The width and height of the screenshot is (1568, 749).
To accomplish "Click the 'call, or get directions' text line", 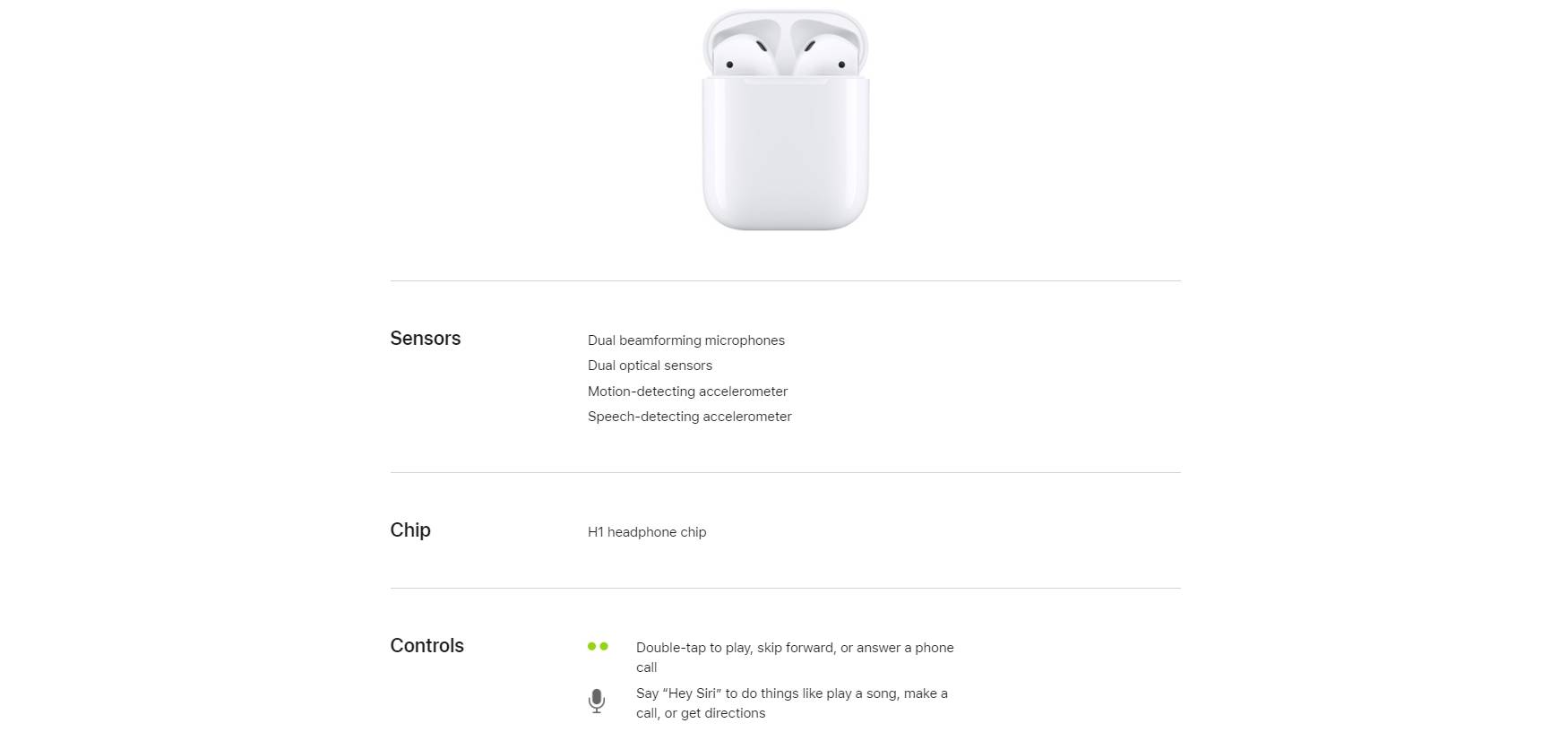I will [x=700, y=713].
